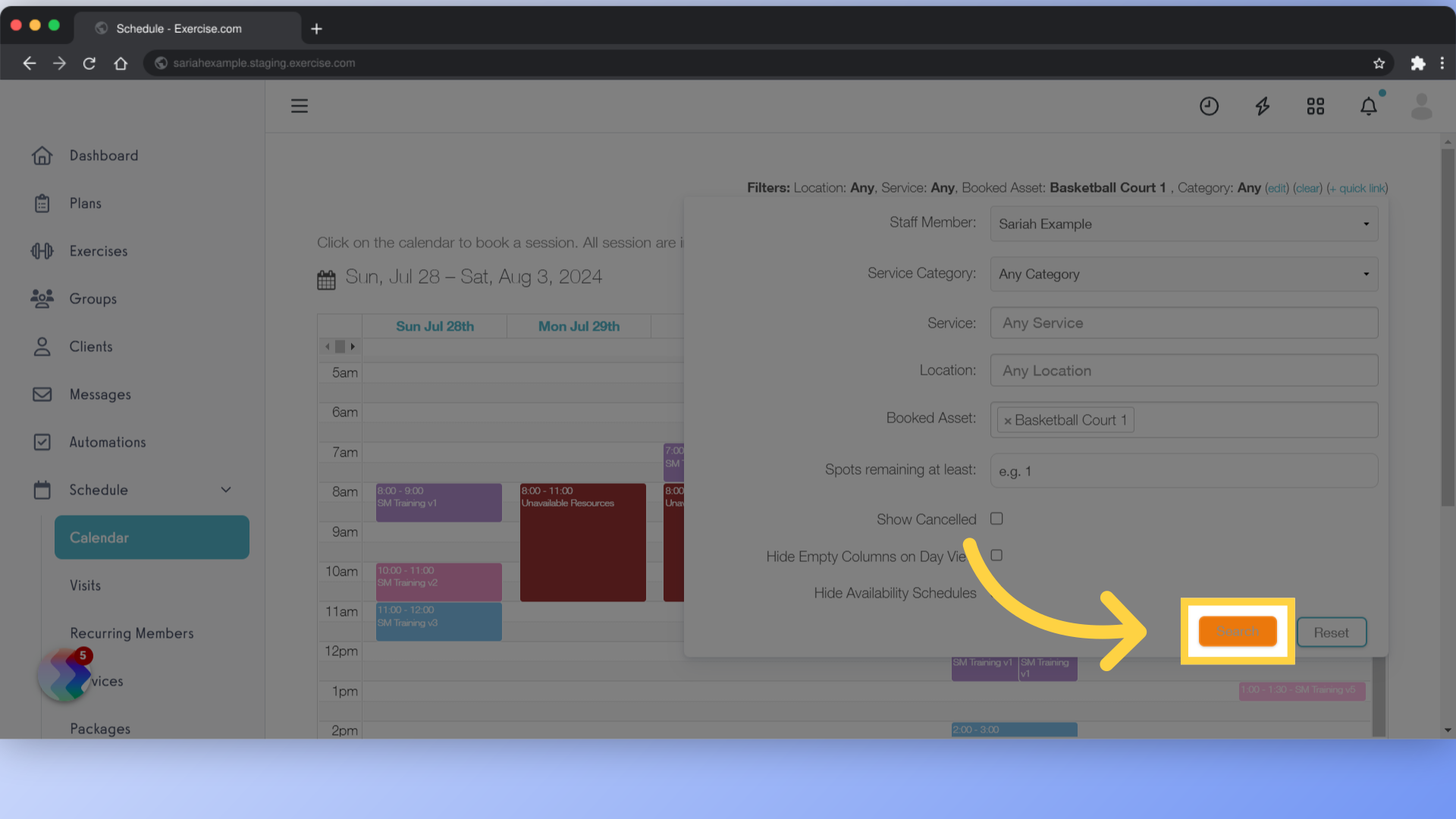
Task: Open 11:00-12:00 SM Training v3 event
Action: [x=438, y=622]
